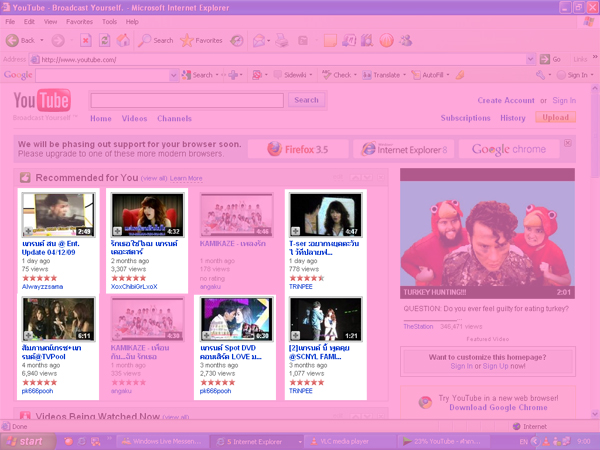Viewport: 600px width, 450px height.
Task: Open the Favorites menu
Action: tap(79, 22)
